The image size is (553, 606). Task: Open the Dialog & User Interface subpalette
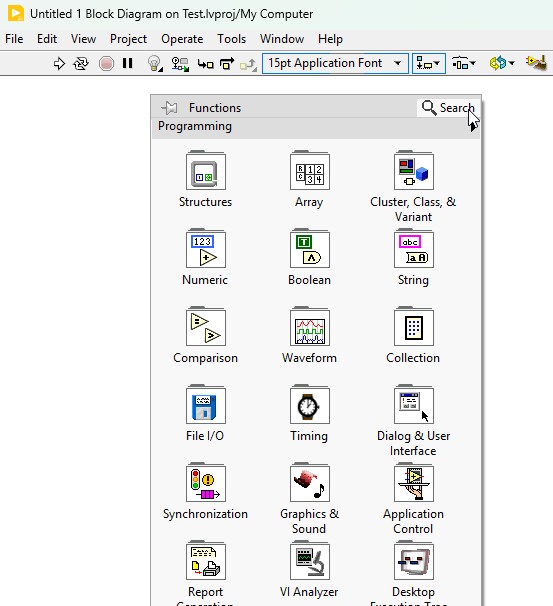pyautogui.click(x=413, y=421)
